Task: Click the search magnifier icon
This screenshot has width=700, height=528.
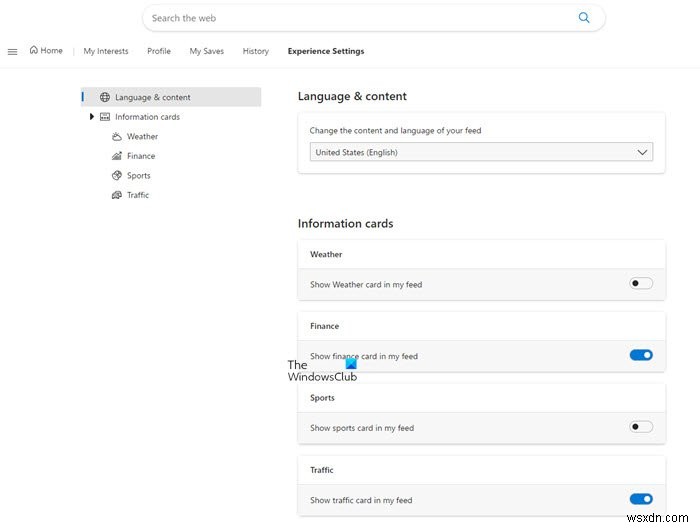Action: click(584, 18)
